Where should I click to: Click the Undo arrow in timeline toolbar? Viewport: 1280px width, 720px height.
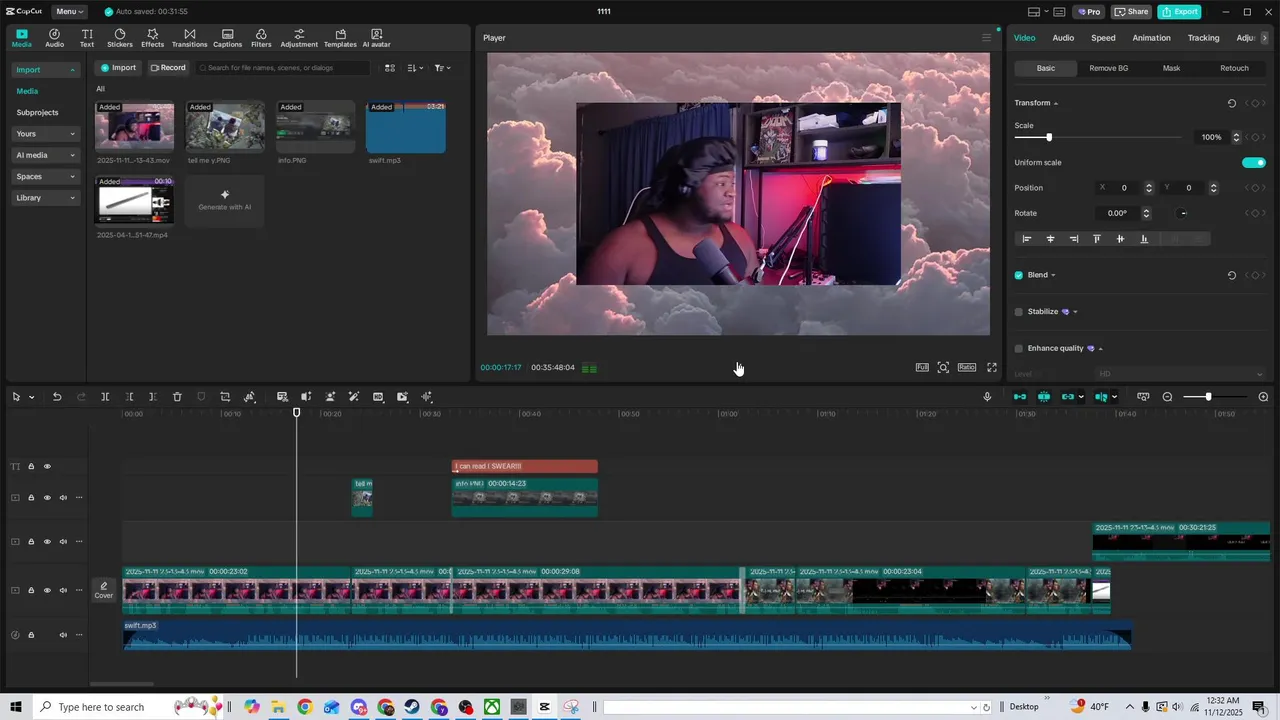[57, 397]
